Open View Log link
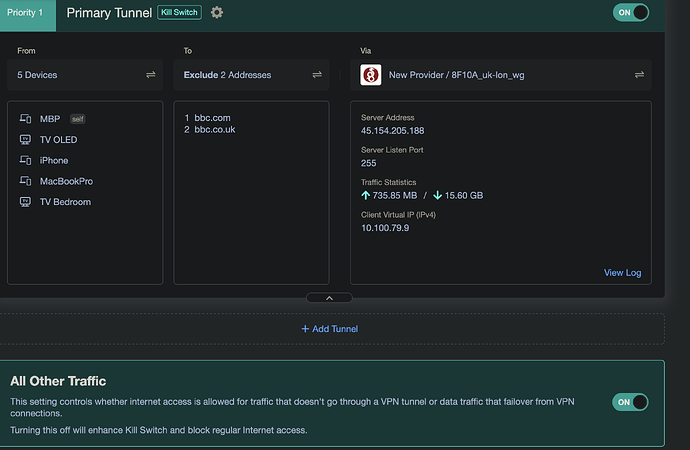 click(x=622, y=273)
